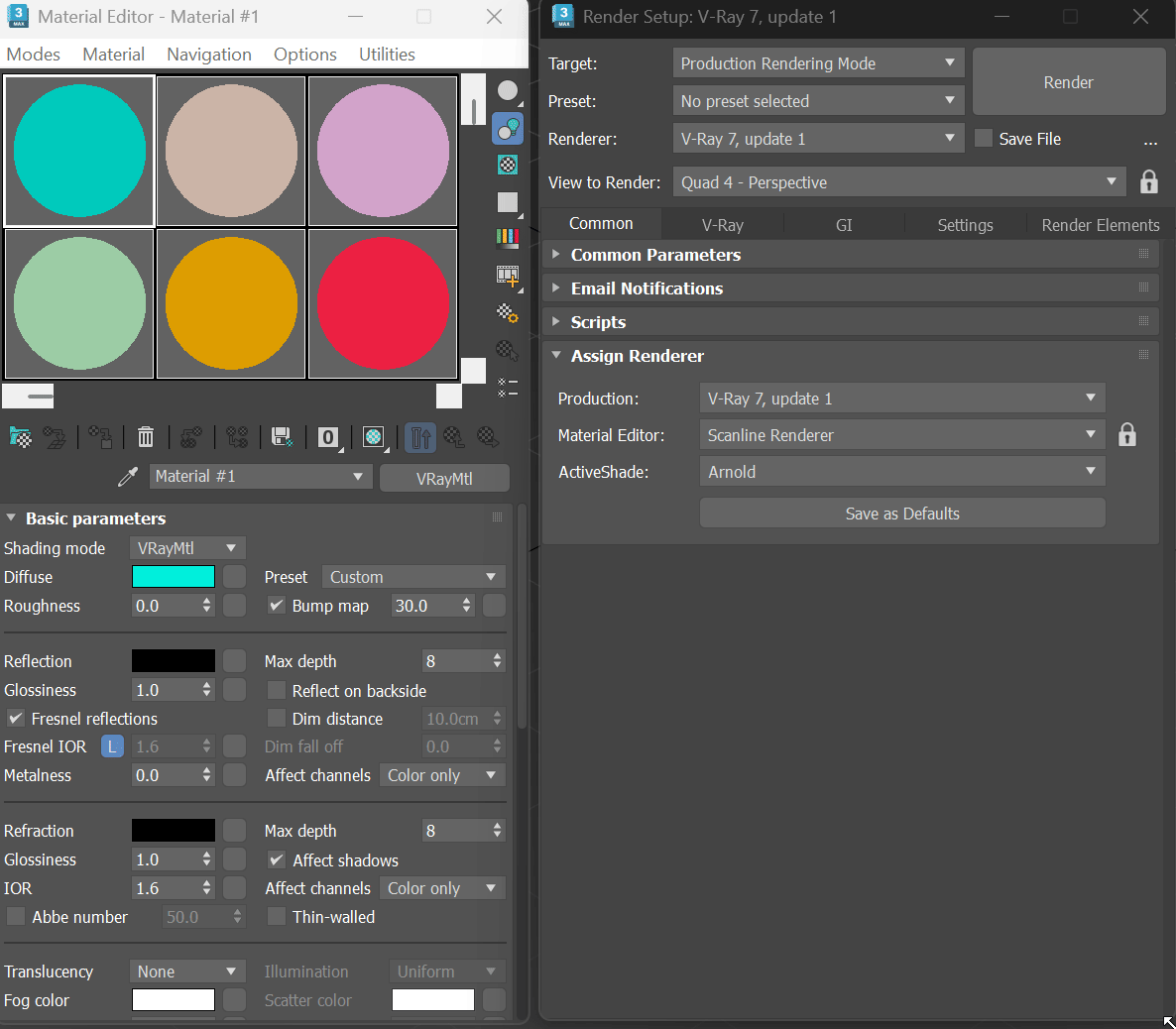Open the Production renderer dropdown
Viewport: 1176px width, 1029px height.
[x=901, y=399]
